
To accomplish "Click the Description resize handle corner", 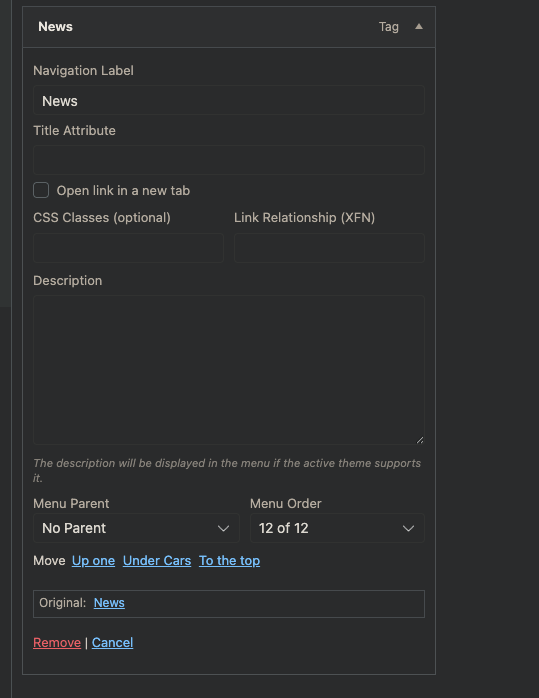I will point(420,440).
